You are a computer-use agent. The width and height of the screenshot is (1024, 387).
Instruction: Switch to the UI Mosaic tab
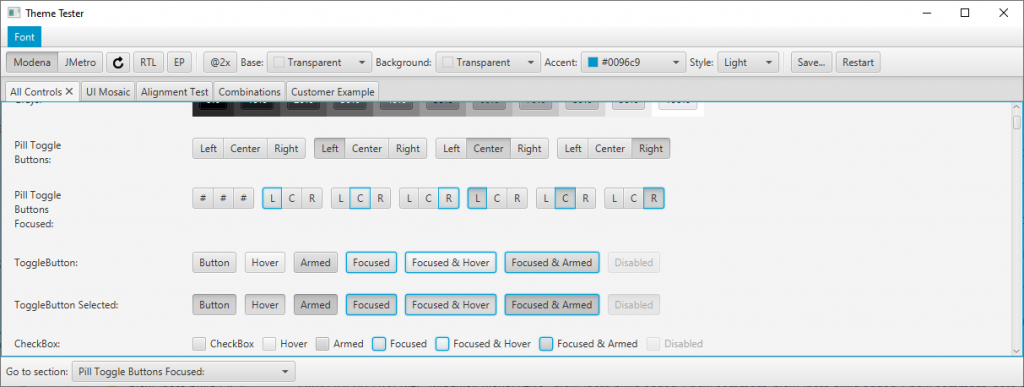[x=109, y=92]
